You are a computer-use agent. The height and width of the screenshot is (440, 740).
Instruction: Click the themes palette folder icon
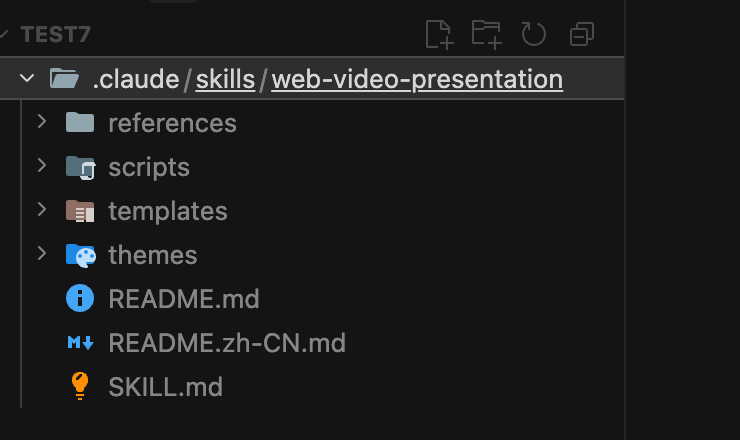point(81,255)
